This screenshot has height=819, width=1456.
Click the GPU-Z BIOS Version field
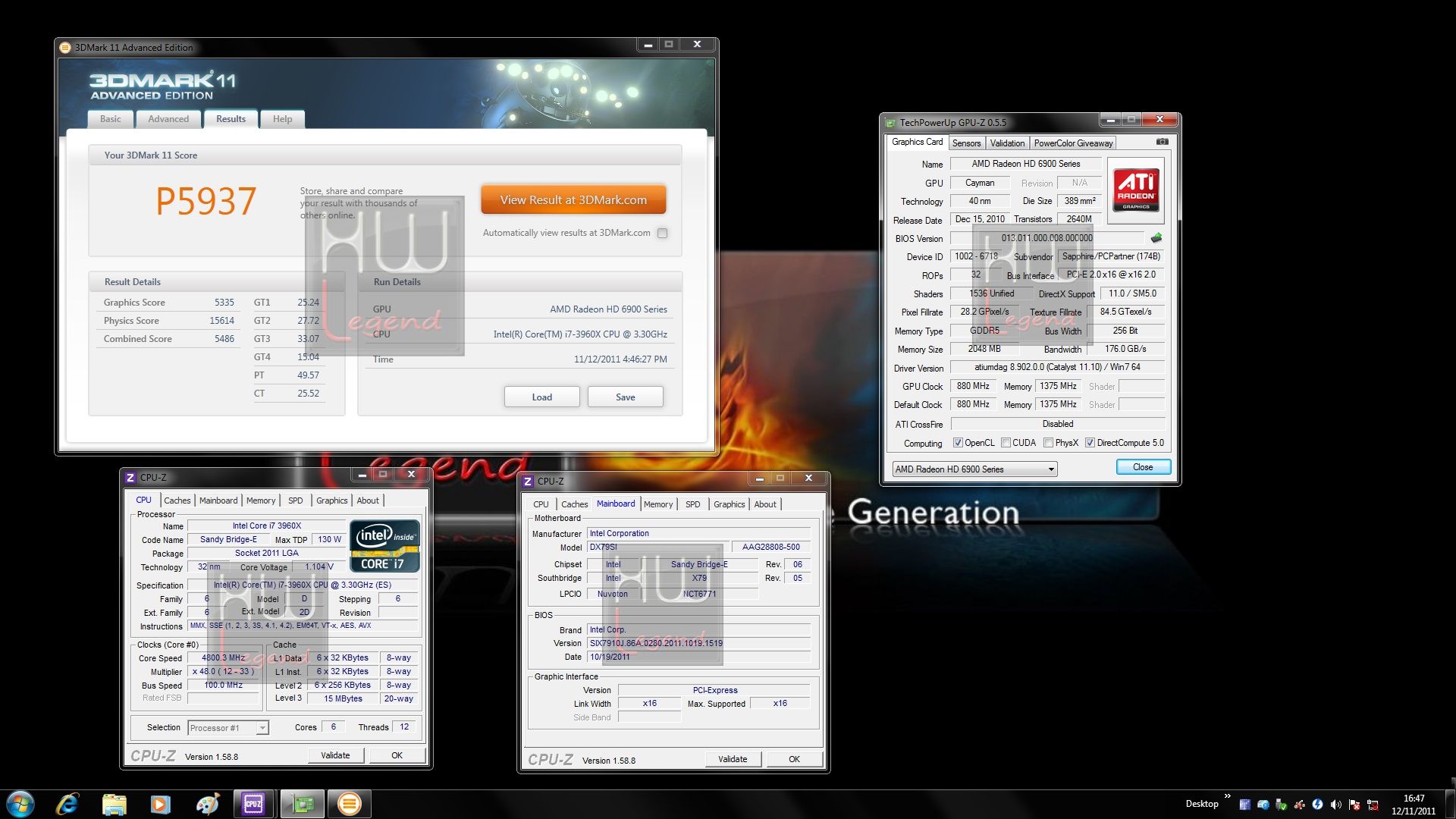pyautogui.click(x=1046, y=238)
